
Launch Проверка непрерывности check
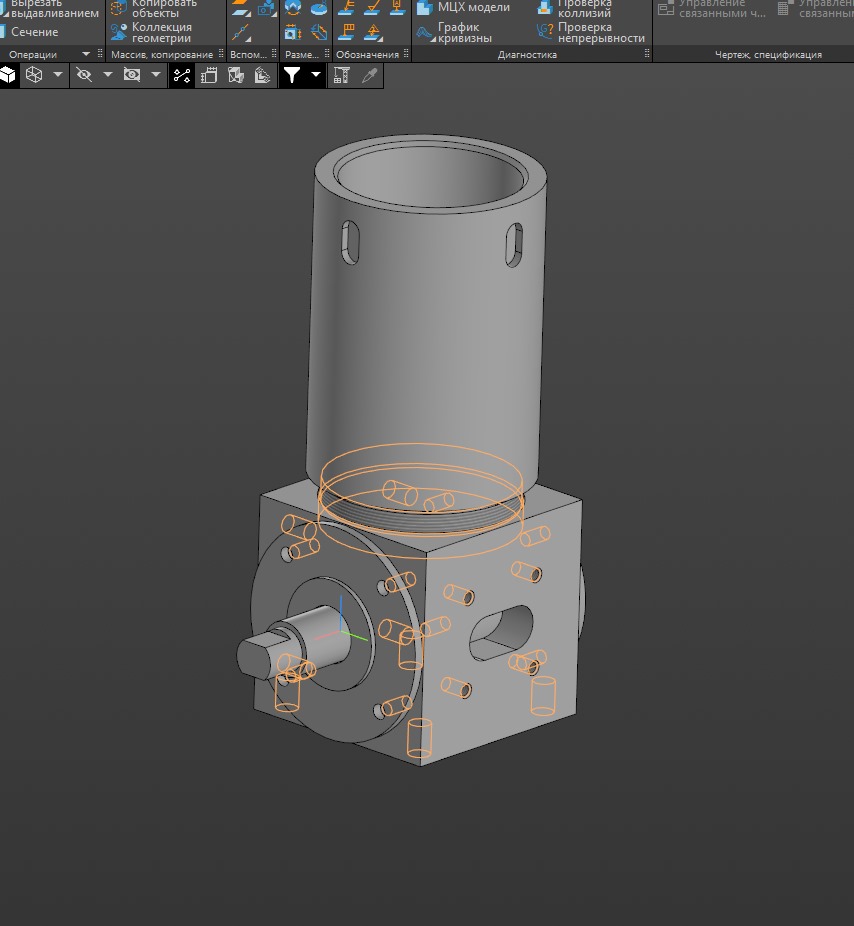coord(600,32)
